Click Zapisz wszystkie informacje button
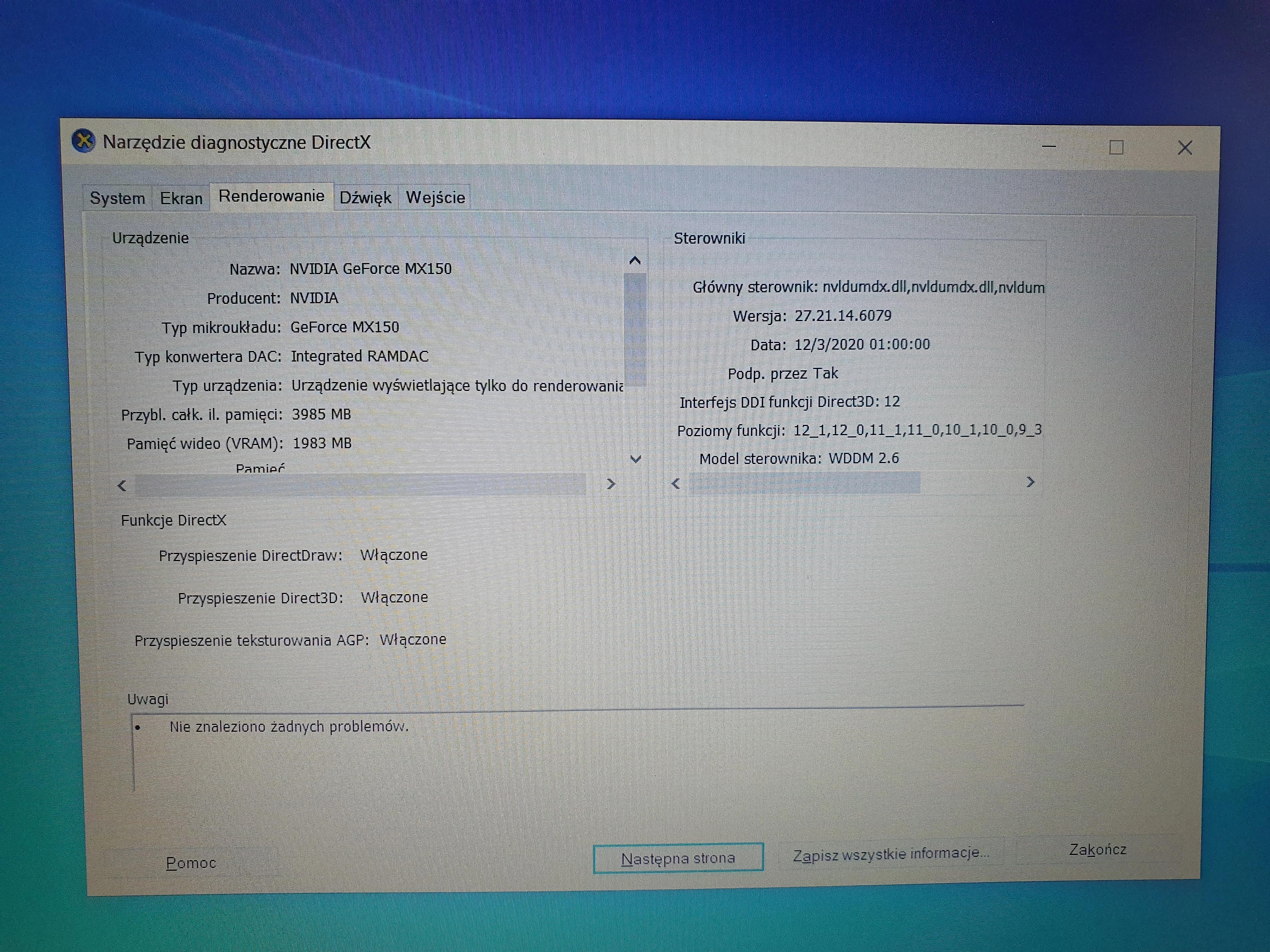1270x952 pixels. tap(891, 854)
